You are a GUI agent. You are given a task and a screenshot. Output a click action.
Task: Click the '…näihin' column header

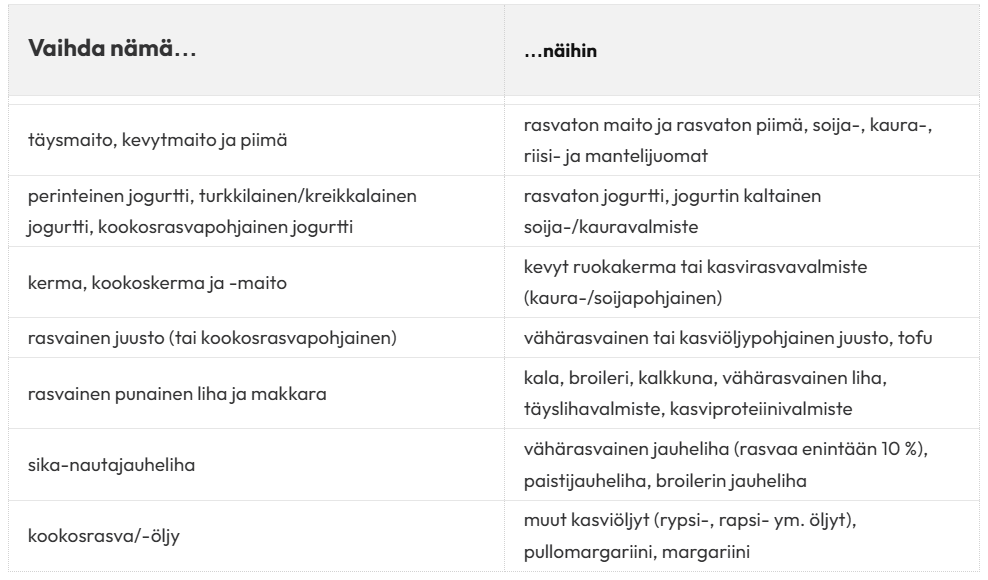560,52
